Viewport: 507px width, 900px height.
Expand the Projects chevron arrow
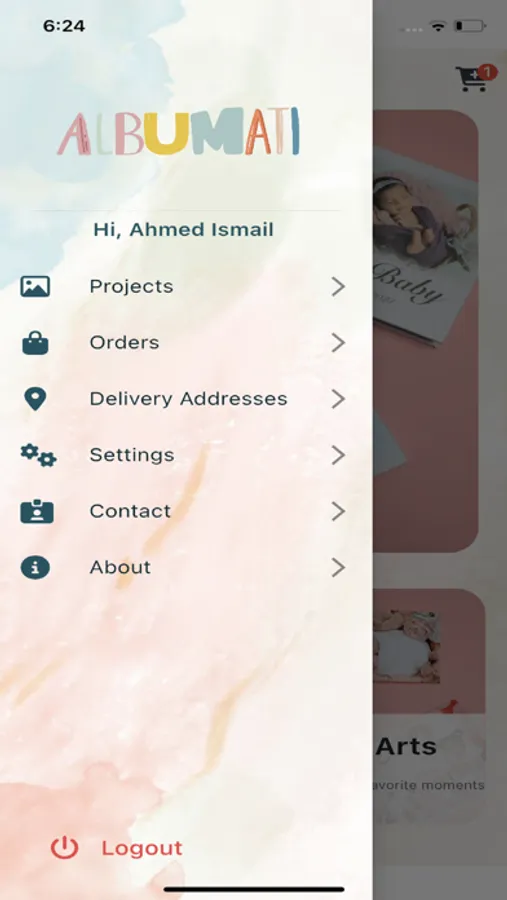[338, 286]
